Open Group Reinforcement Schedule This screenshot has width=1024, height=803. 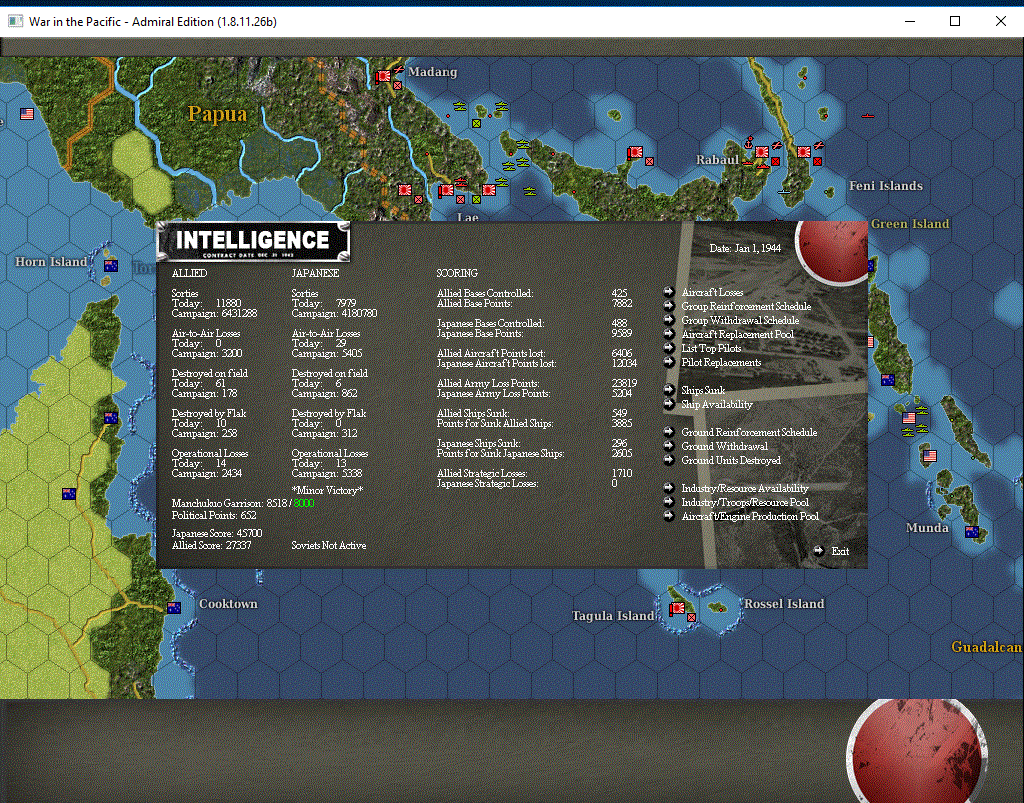point(746,306)
